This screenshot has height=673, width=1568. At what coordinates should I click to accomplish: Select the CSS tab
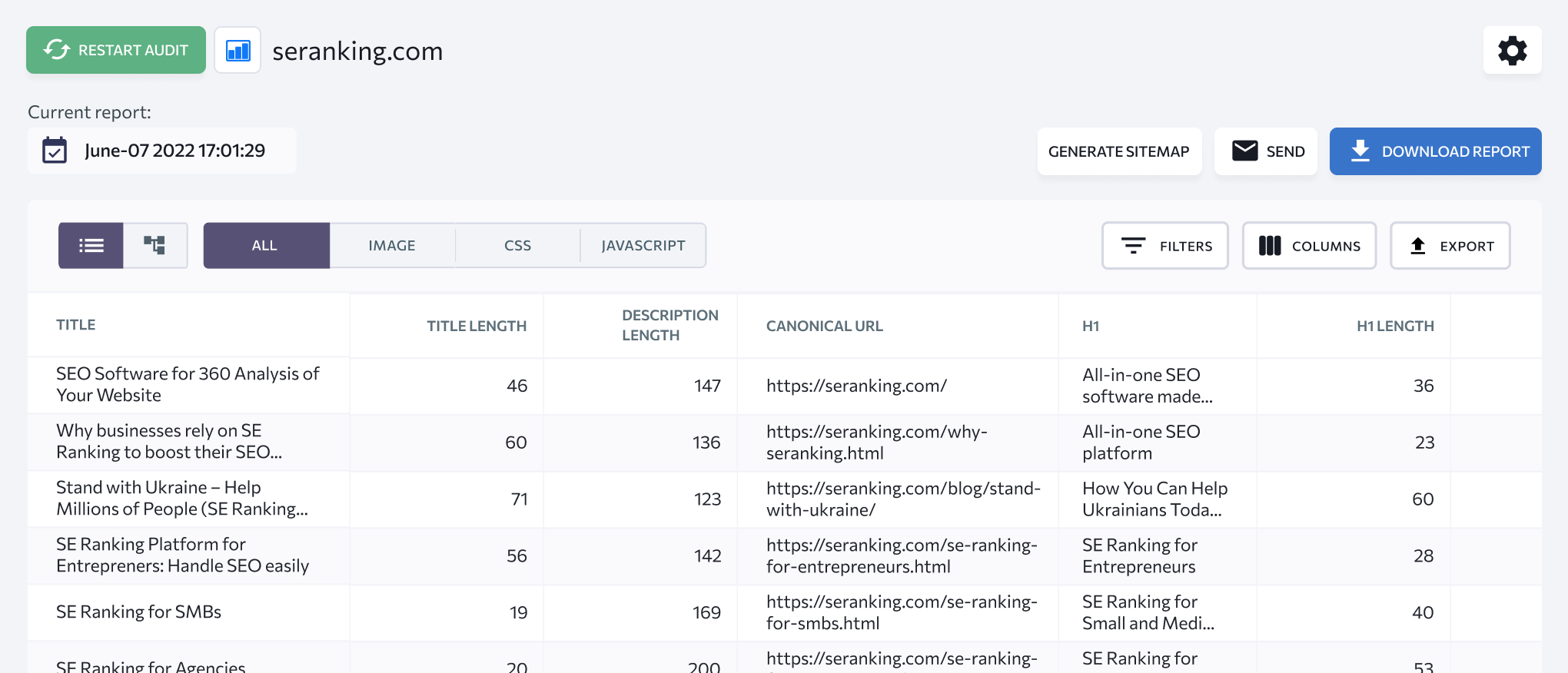coord(517,246)
